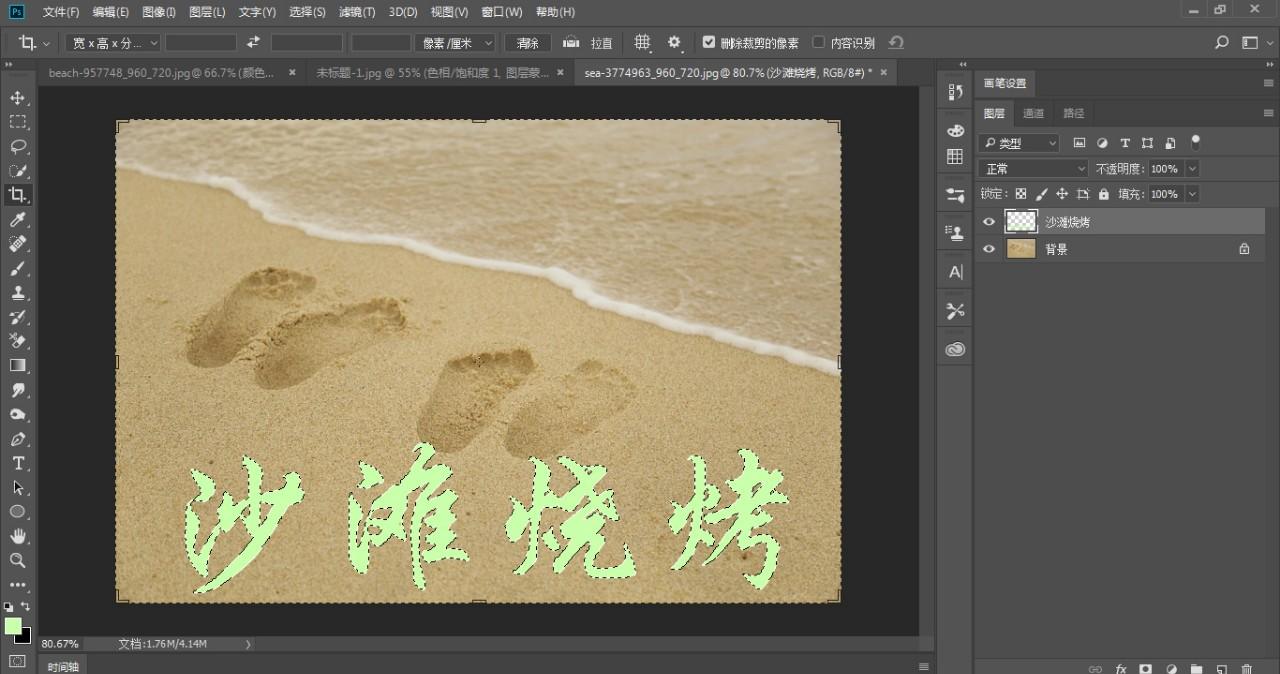Viewport: 1280px width, 674px height.
Task: Select the Quick Selection tool
Action: click(x=18, y=171)
